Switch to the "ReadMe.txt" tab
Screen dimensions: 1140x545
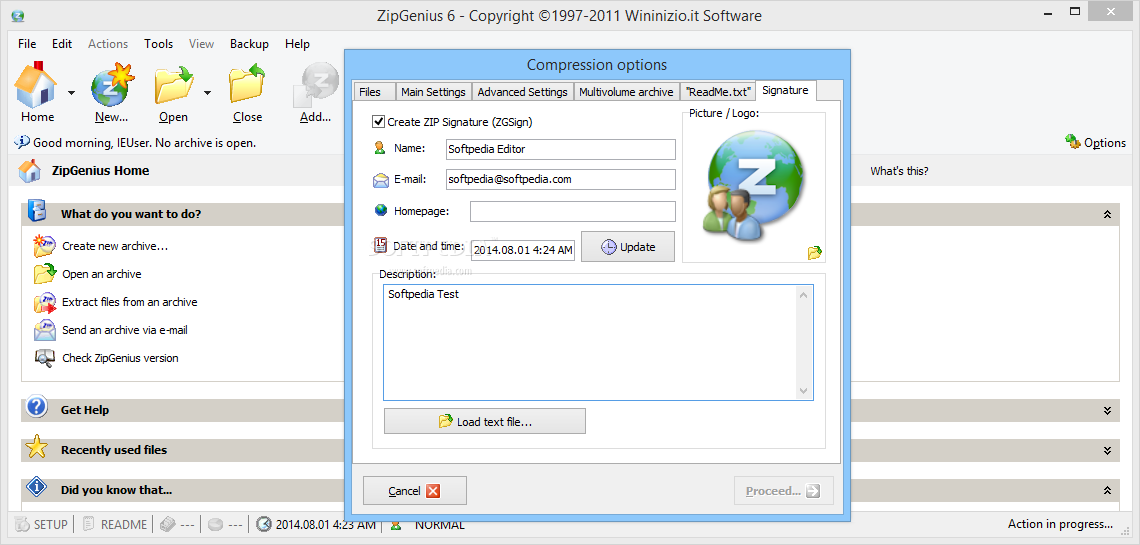[x=718, y=92]
